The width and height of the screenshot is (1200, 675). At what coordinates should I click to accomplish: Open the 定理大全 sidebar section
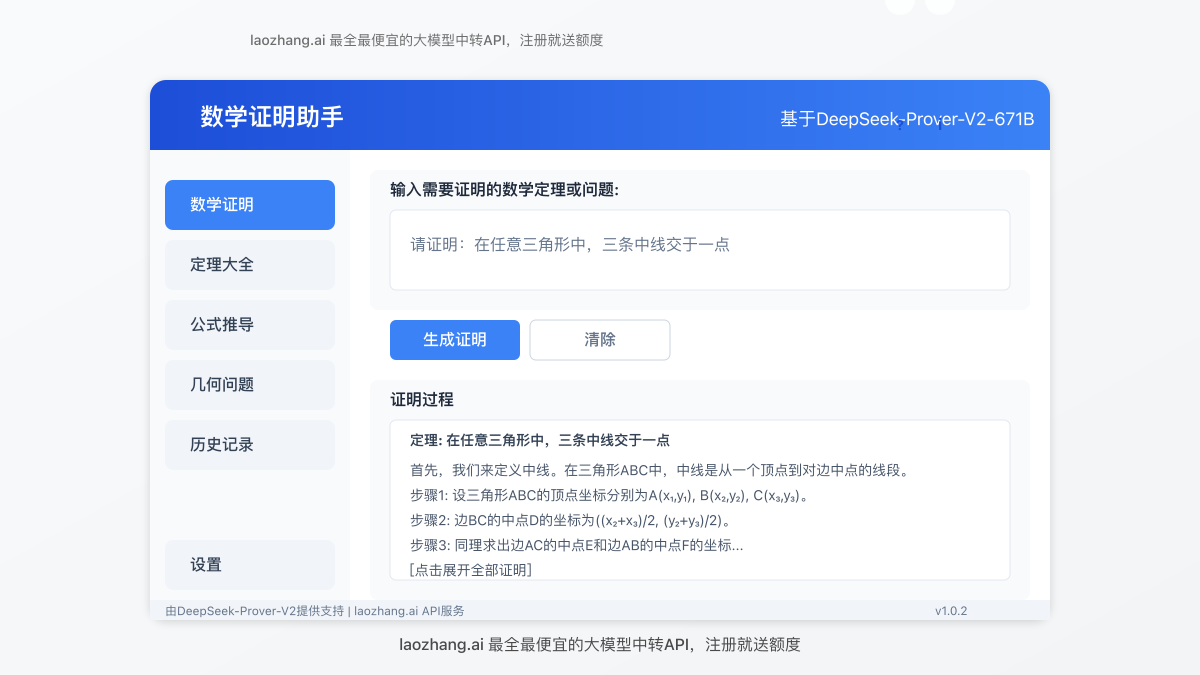pyautogui.click(x=250, y=265)
